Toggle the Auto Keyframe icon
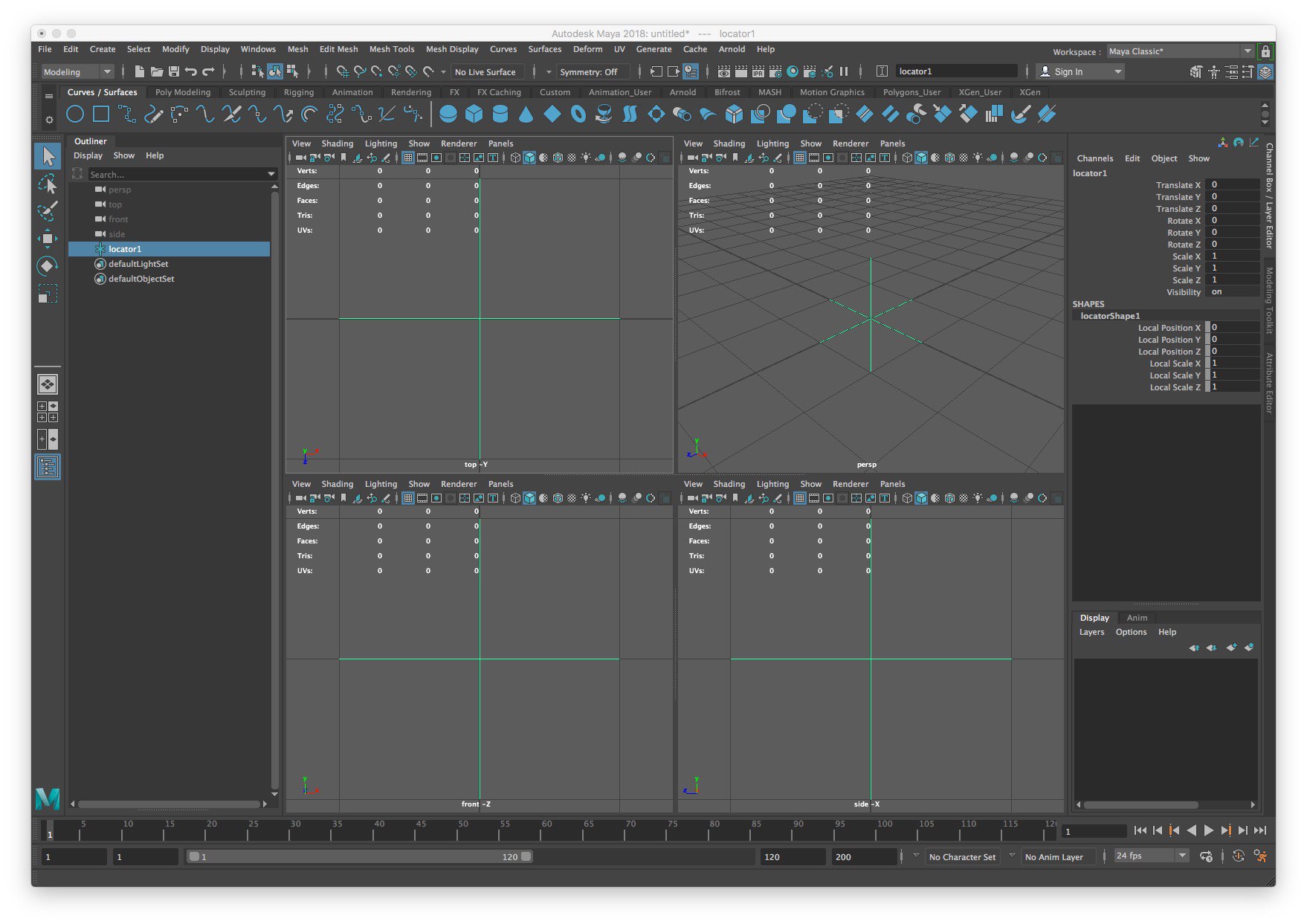The height and width of the screenshot is (924, 1307). (1238, 856)
